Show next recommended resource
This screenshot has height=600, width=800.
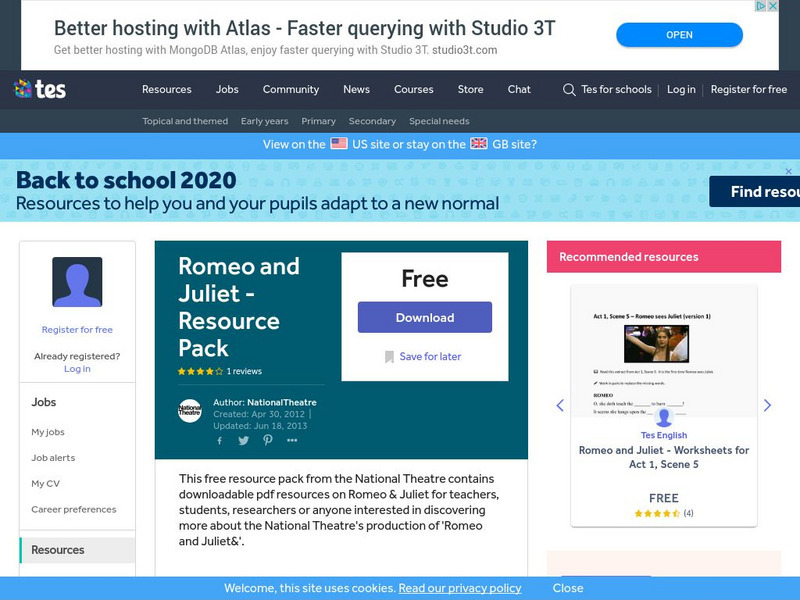point(768,406)
